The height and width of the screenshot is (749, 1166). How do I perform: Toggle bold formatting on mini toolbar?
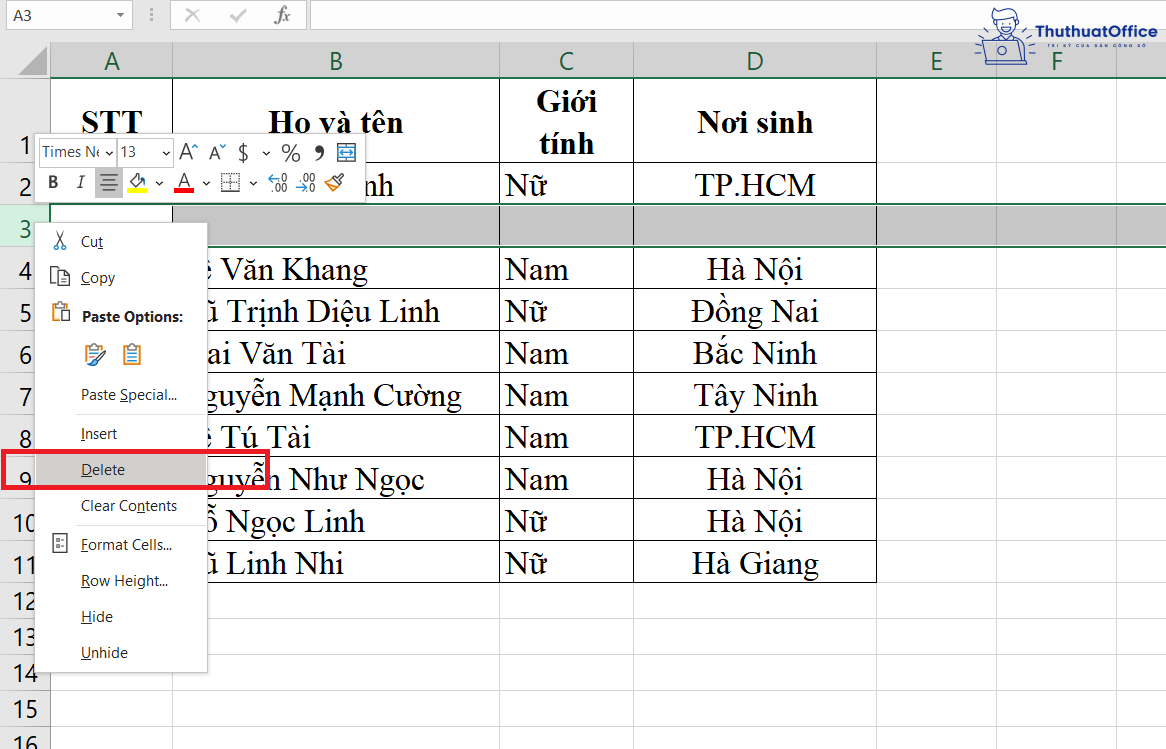(x=52, y=183)
